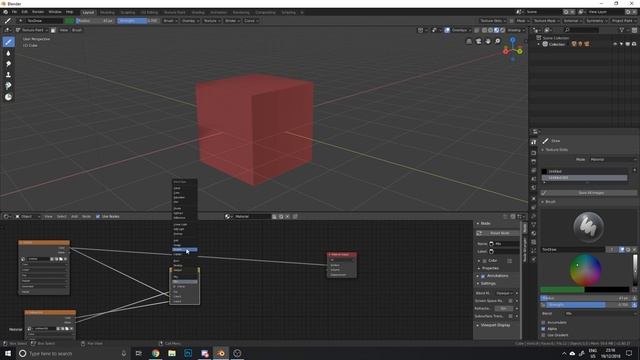Viewport: 640px width, 360px height.
Task: Toggle Collection visibility eye in outliner
Action: pyautogui.click(x=615, y=44)
